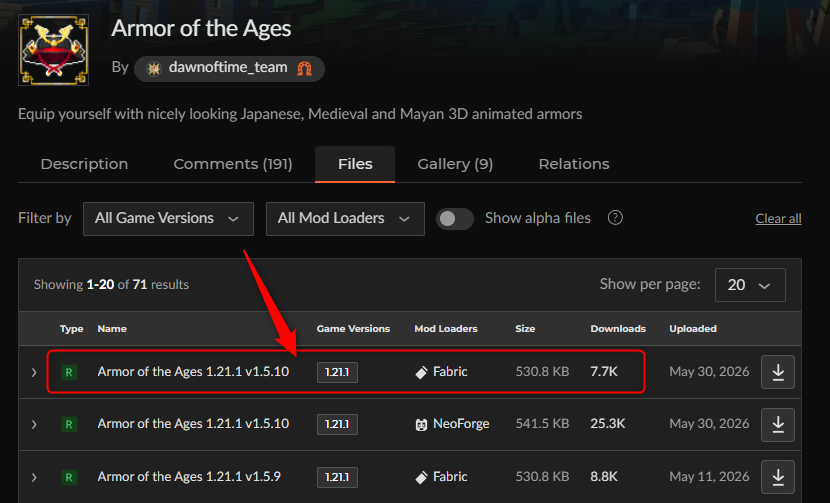Click the alpha files help question icon
The height and width of the screenshot is (503, 830).
pyautogui.click(x=615, y=218)
